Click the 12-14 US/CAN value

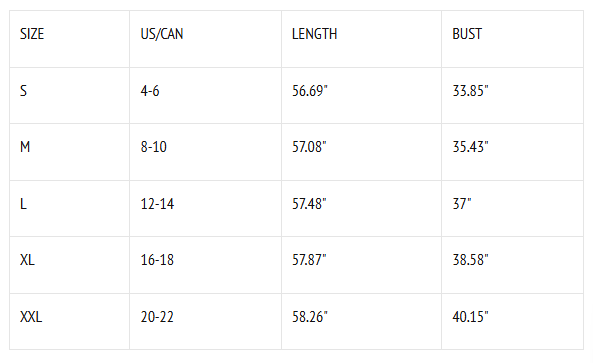(x=157, y=204)
